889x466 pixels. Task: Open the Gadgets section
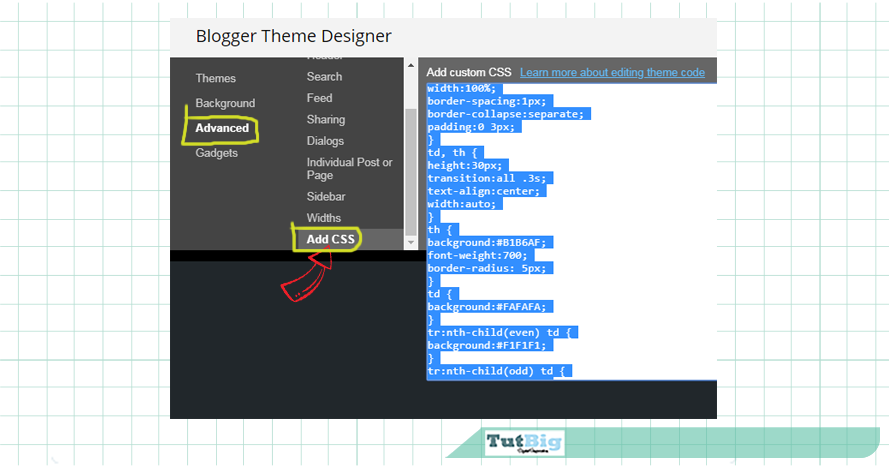pyautogui.click(x=217, y=153)
